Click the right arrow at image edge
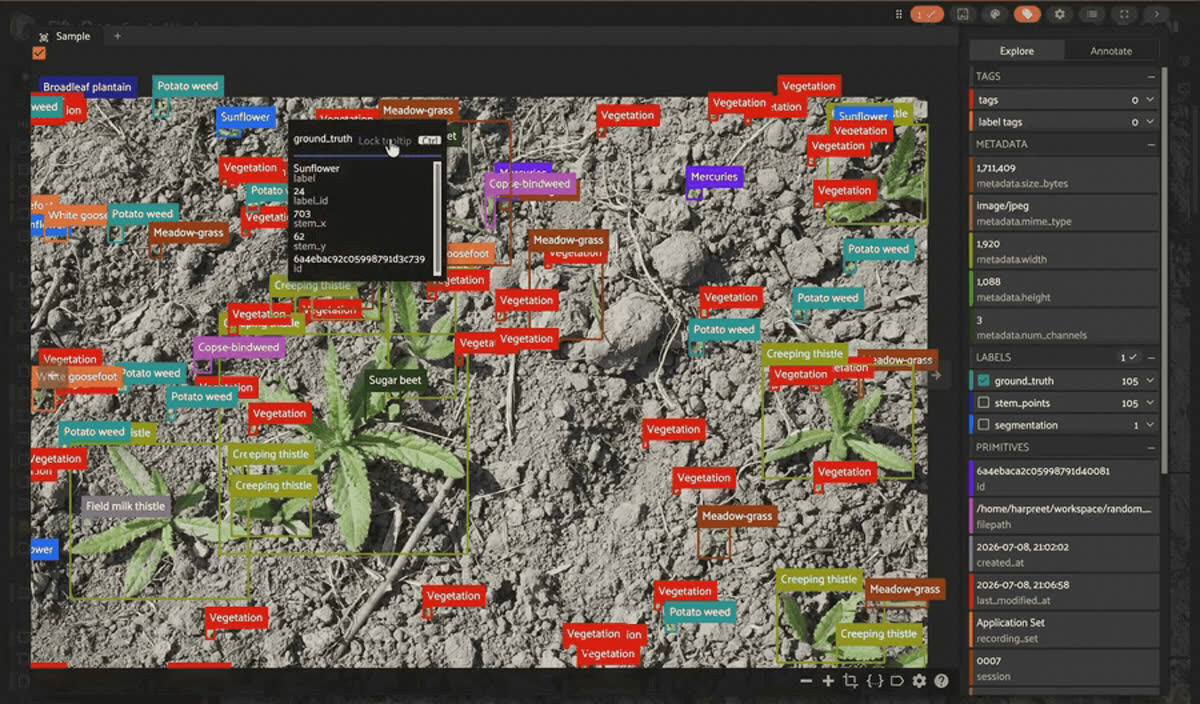This screenshot has height=704, width=1200. click(x=937, y=376)
